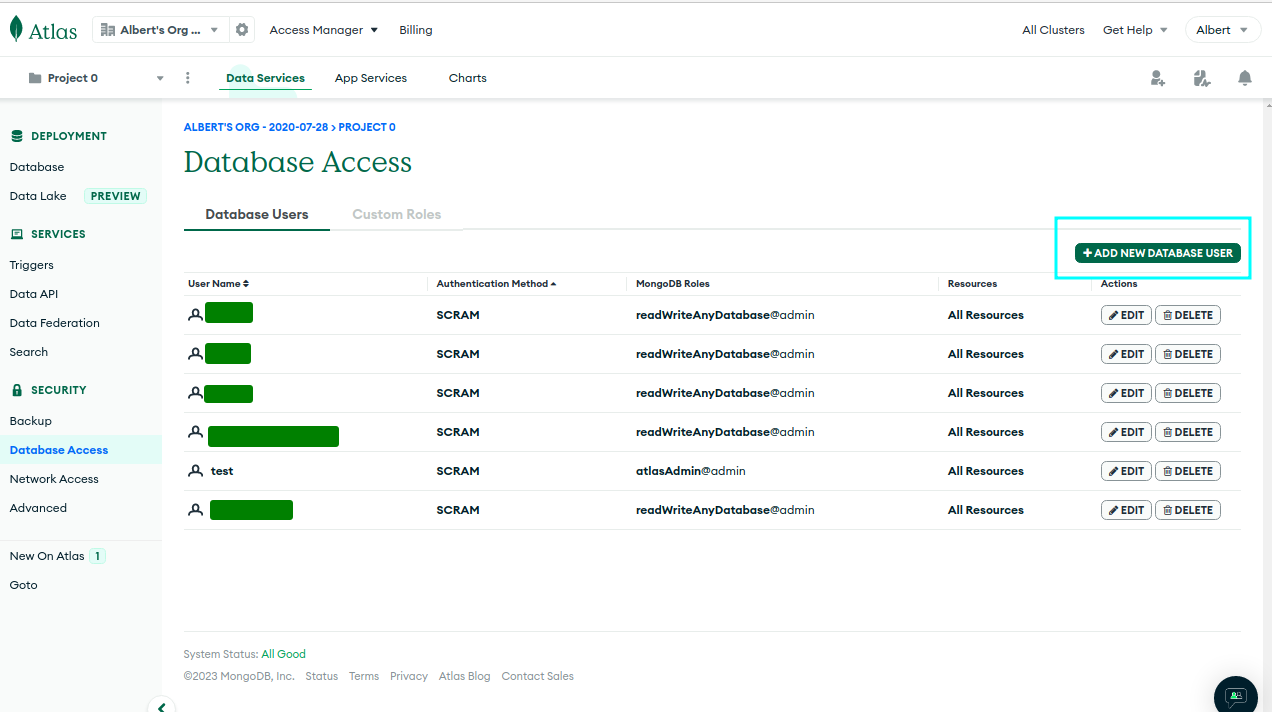The width and height of the screenshot is (1272, 712).
Task: Open the Atlas Blog footer link
Action: 465,676
